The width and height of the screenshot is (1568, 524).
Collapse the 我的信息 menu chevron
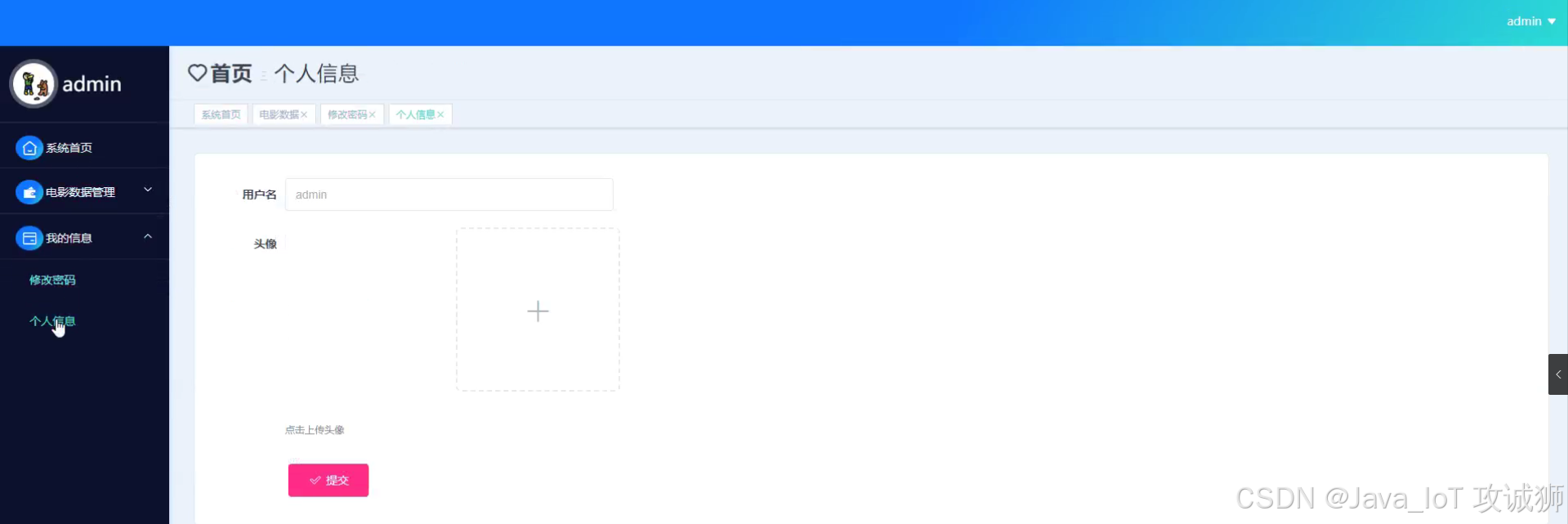(148, 236)
